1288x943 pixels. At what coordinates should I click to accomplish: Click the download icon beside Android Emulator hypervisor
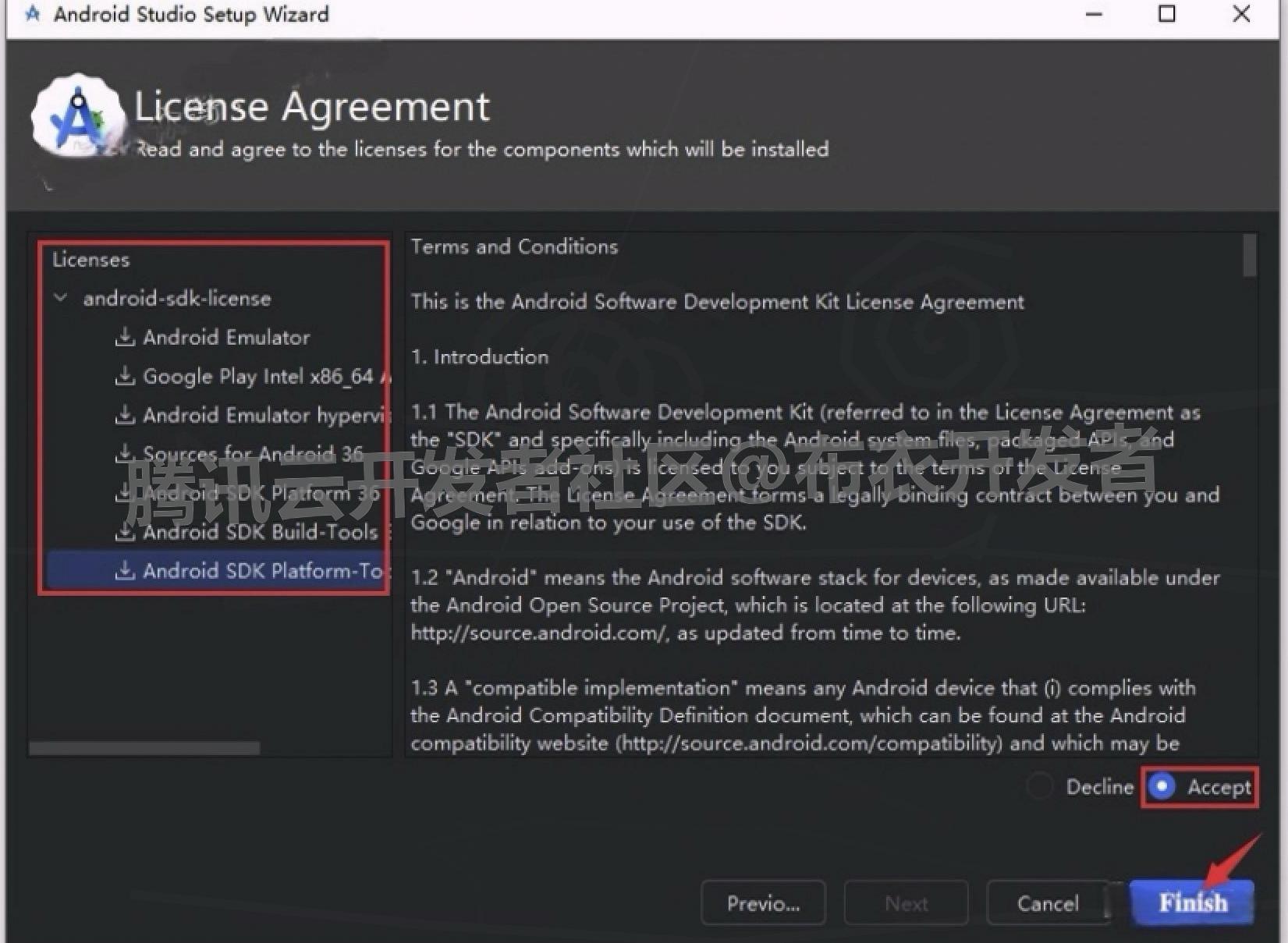point(126,415)
